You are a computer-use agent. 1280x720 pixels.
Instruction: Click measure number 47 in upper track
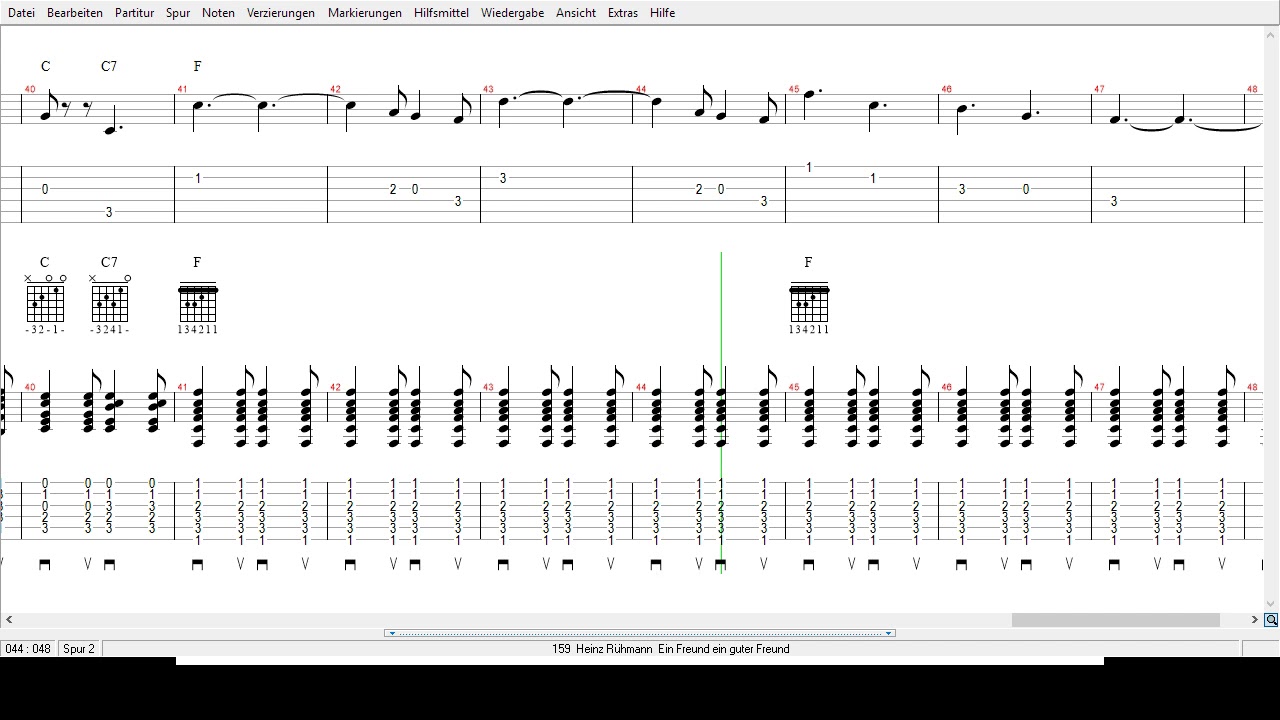(1099, 89)
